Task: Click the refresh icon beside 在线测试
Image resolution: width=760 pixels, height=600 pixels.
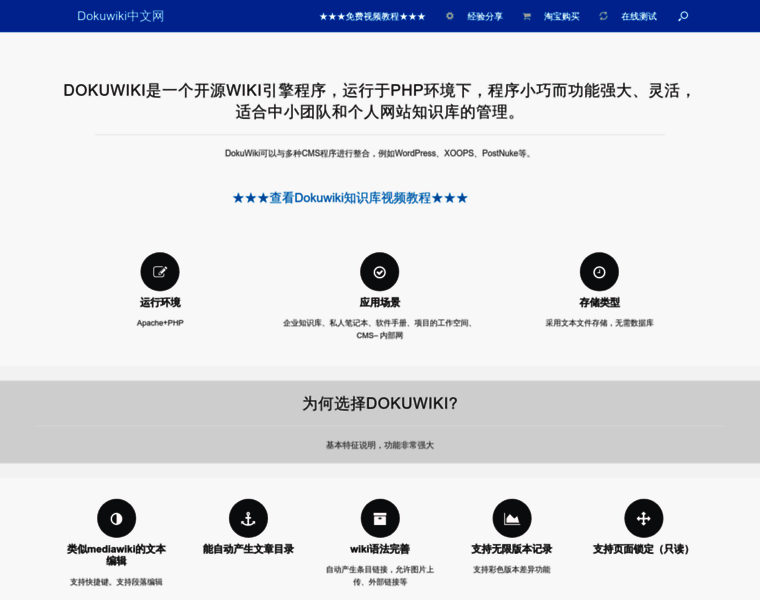Action: point(603,16)
